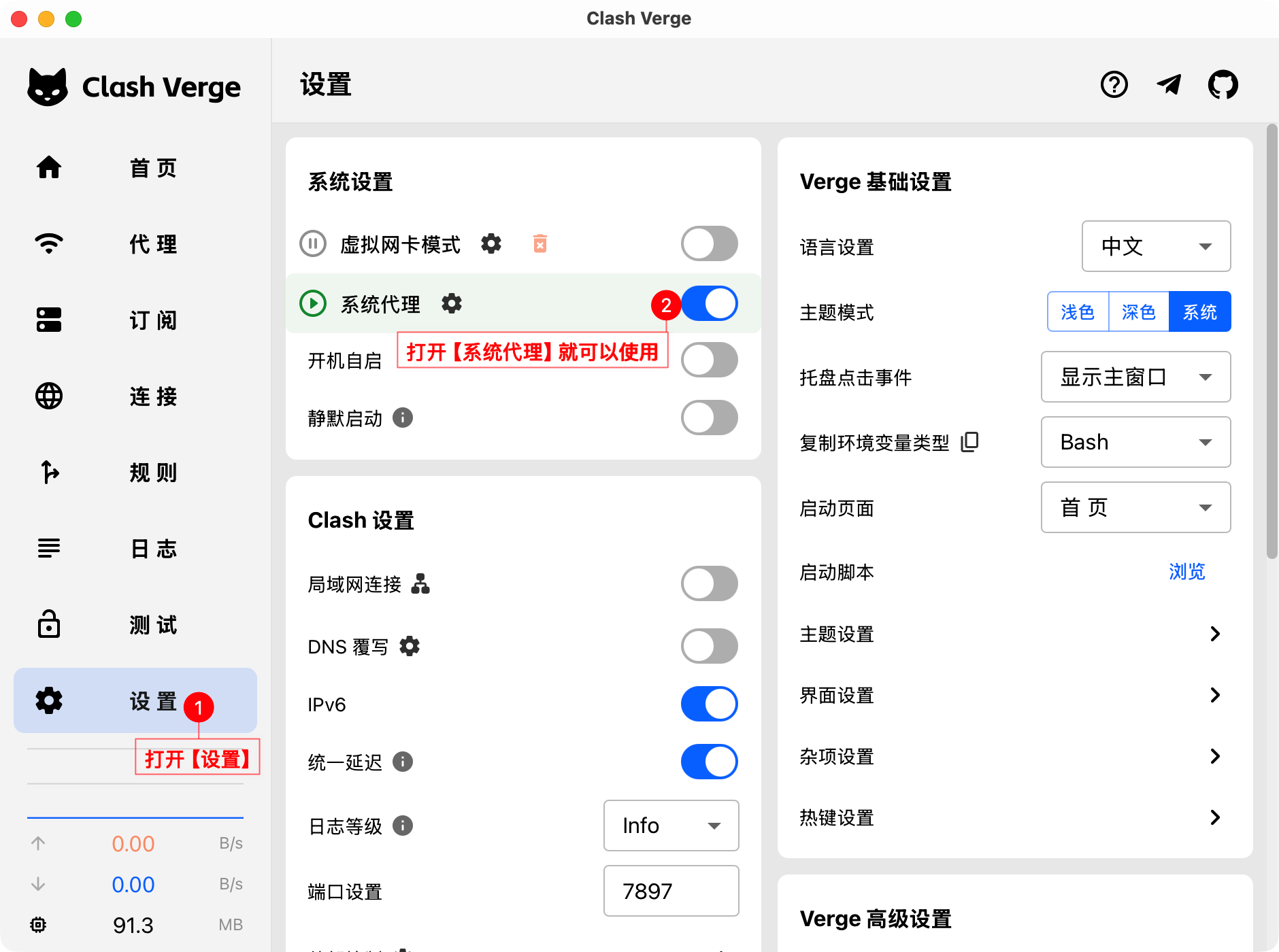This screenshot has height=952, width=1279.
Task: Open the gear settings for 系统代理
Action: 452,303
